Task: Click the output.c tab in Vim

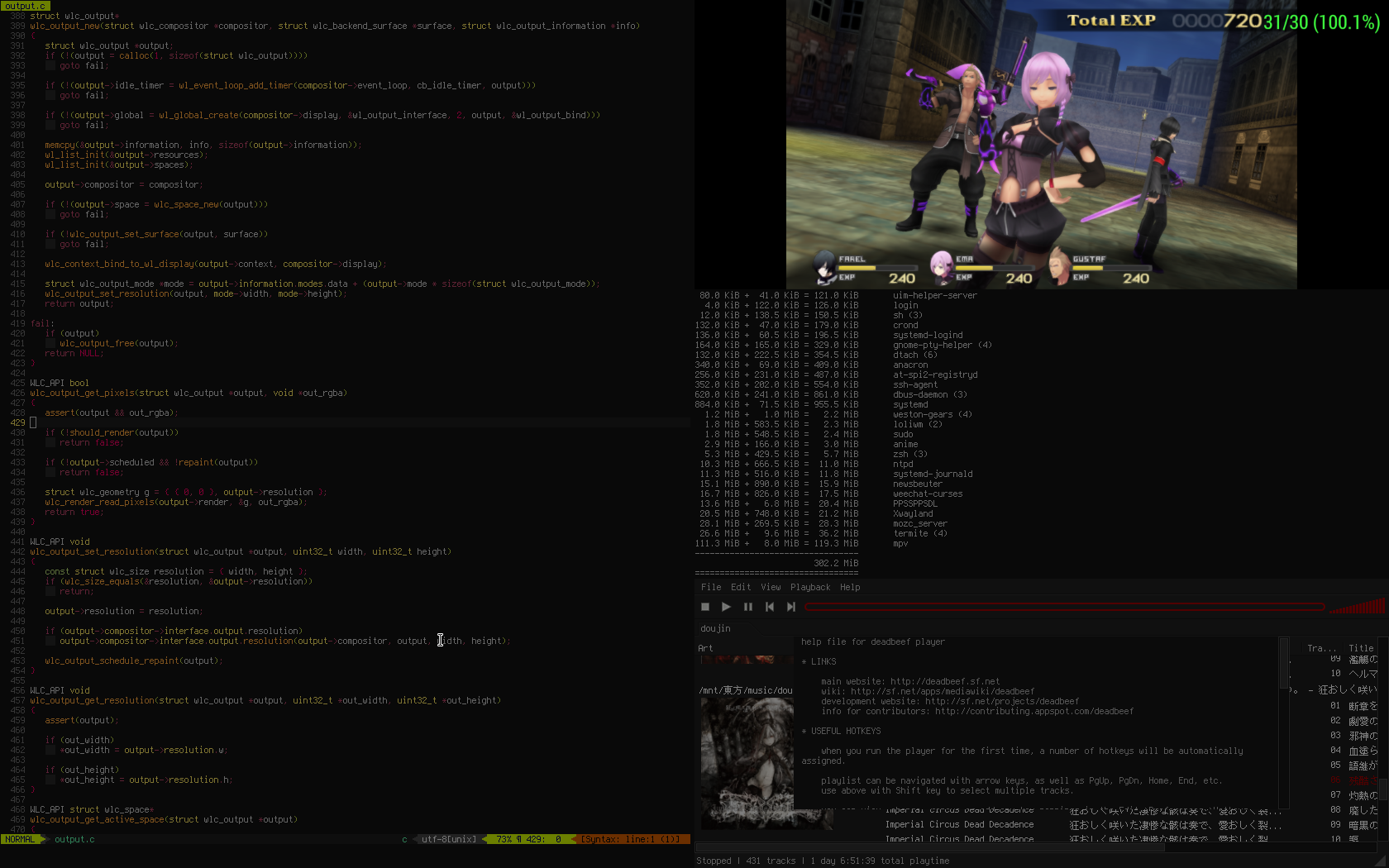Action: (25, 6)
